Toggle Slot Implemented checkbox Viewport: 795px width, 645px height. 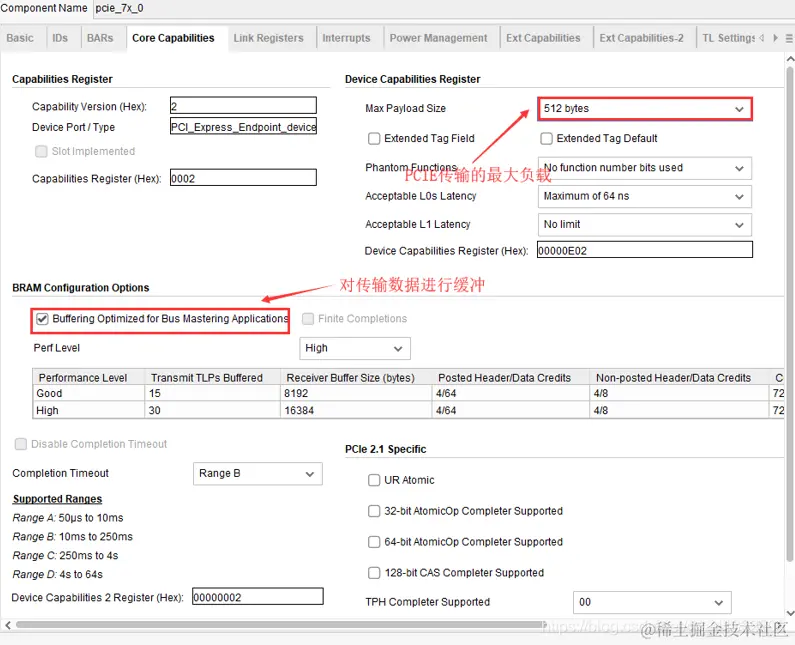coord(41,151)
